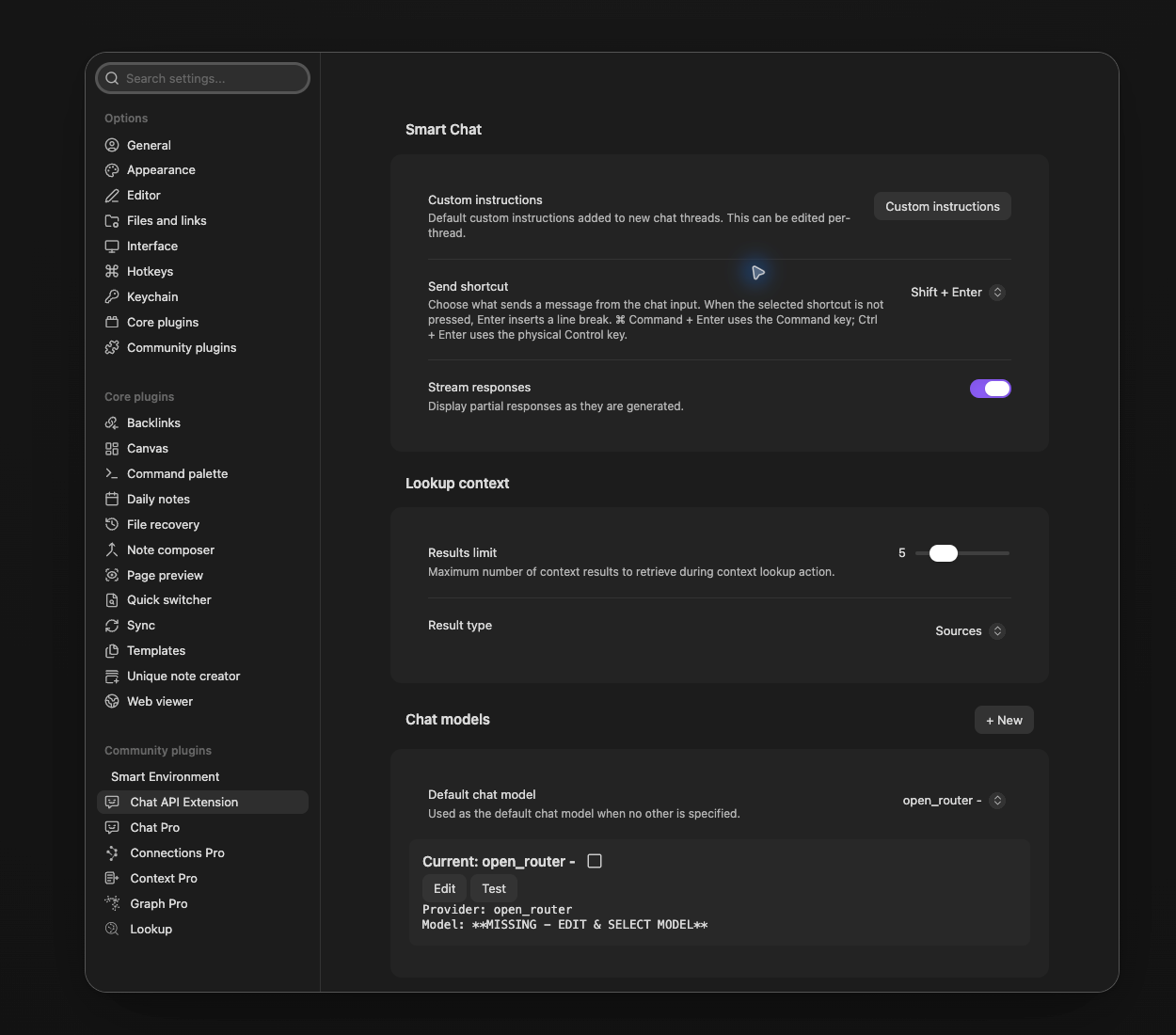Click the Search settings input field
Screen dimensions: 1176x1035
[202, 78]
